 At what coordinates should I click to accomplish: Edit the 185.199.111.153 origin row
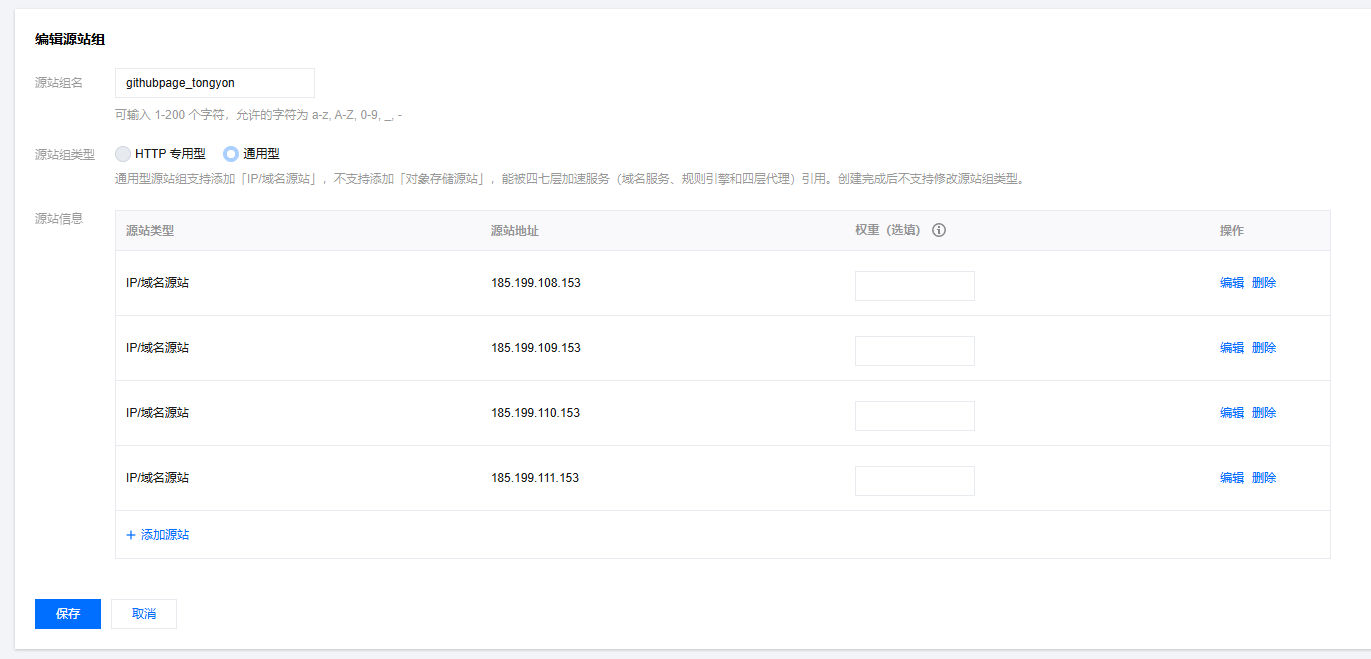[x=1232, y=478]
